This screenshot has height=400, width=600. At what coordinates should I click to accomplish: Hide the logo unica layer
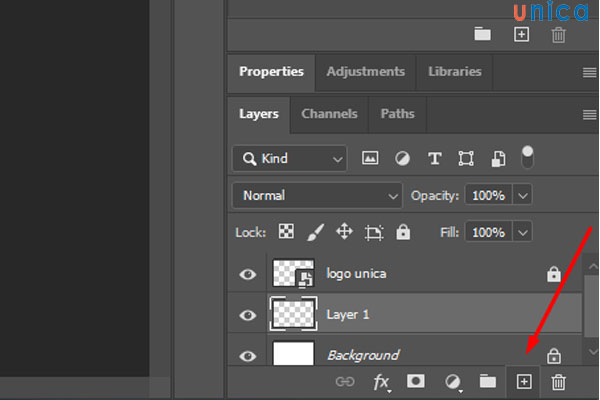tap(248, 274)
